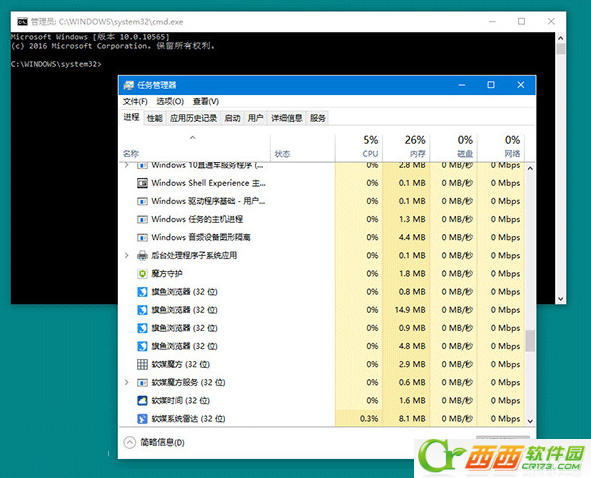Click the 软媒时间 weather icon
Viewport: 591px width, 478px height.
142,400
